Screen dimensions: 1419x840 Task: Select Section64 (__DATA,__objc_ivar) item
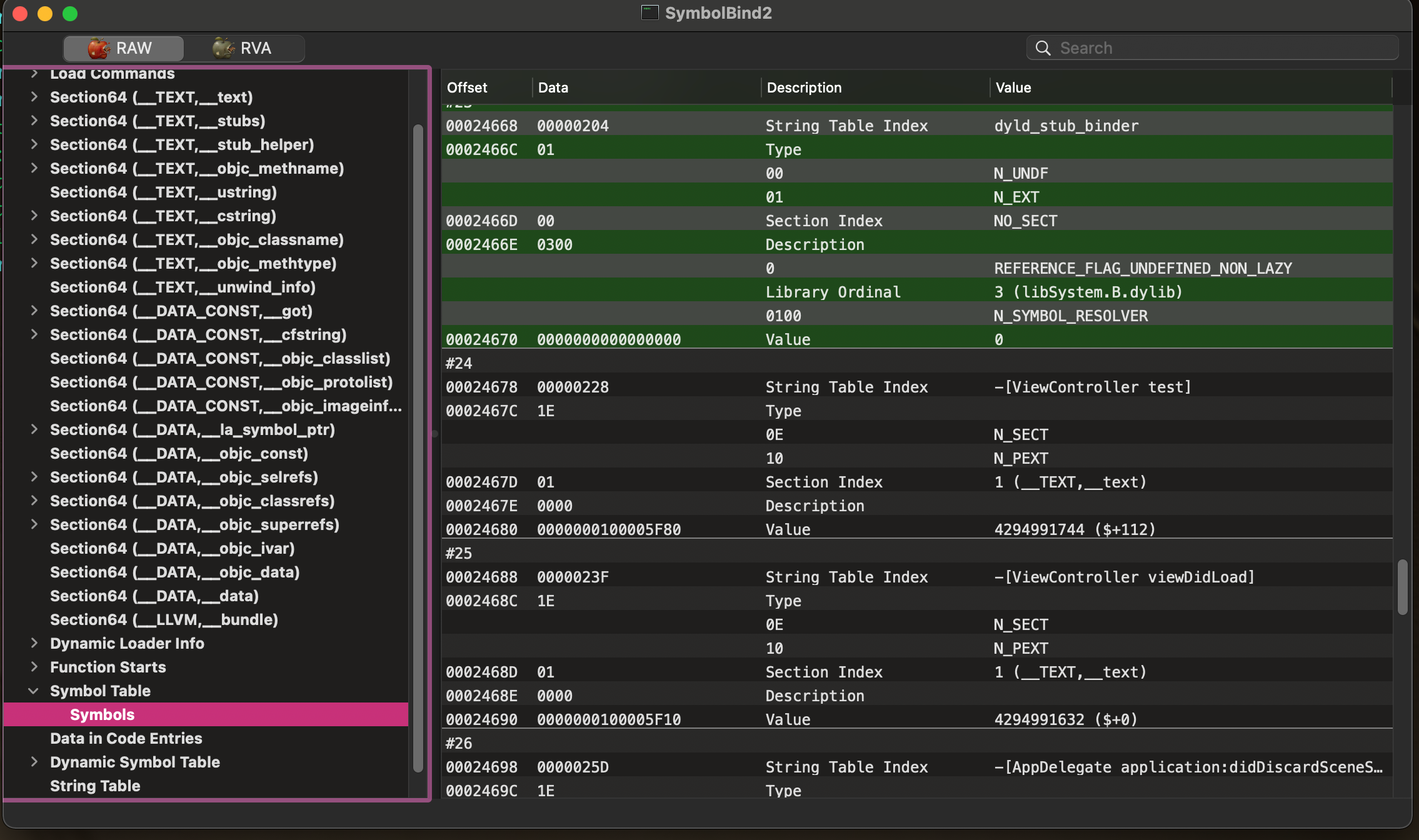(172, 548)
